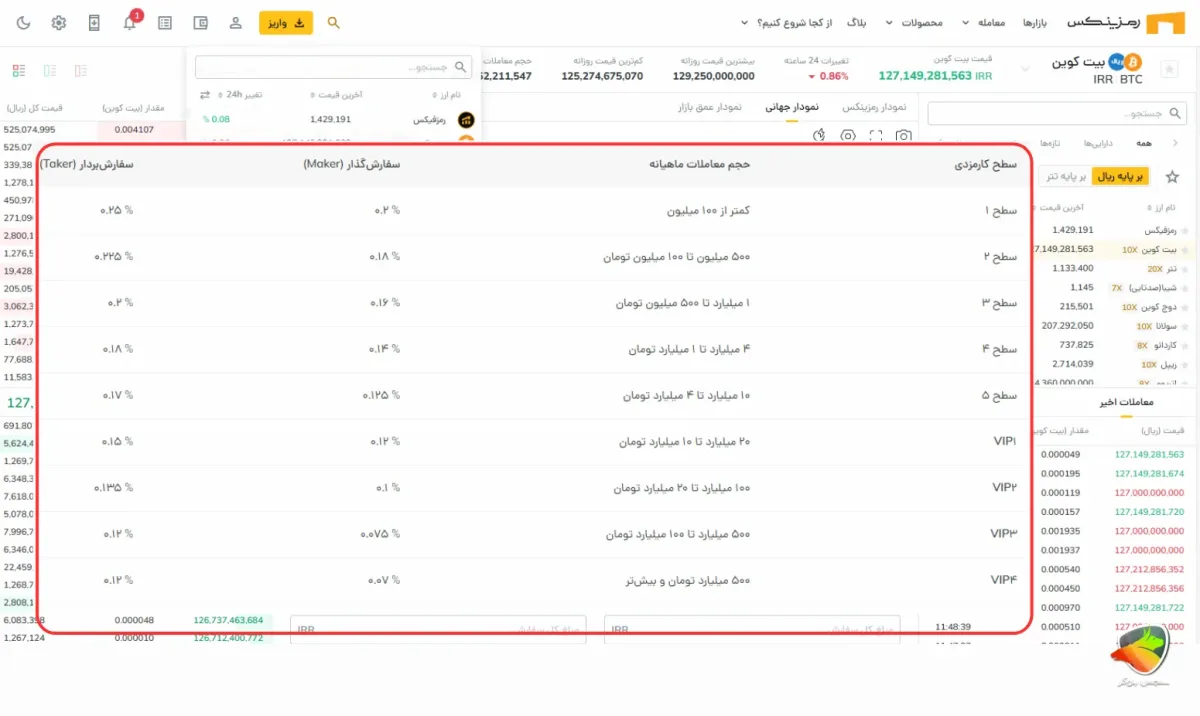Click the VIP۴ fee level cell
This screenshot has height=716, width=1200.
[1004, 580]
